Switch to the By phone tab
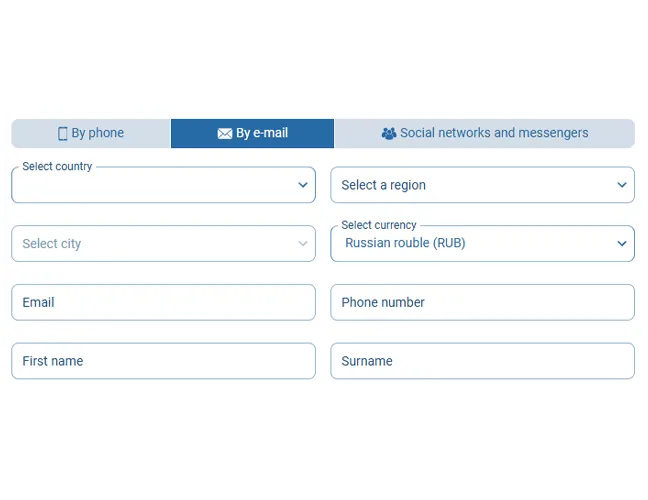648x500 pixels. click(91, 133)
